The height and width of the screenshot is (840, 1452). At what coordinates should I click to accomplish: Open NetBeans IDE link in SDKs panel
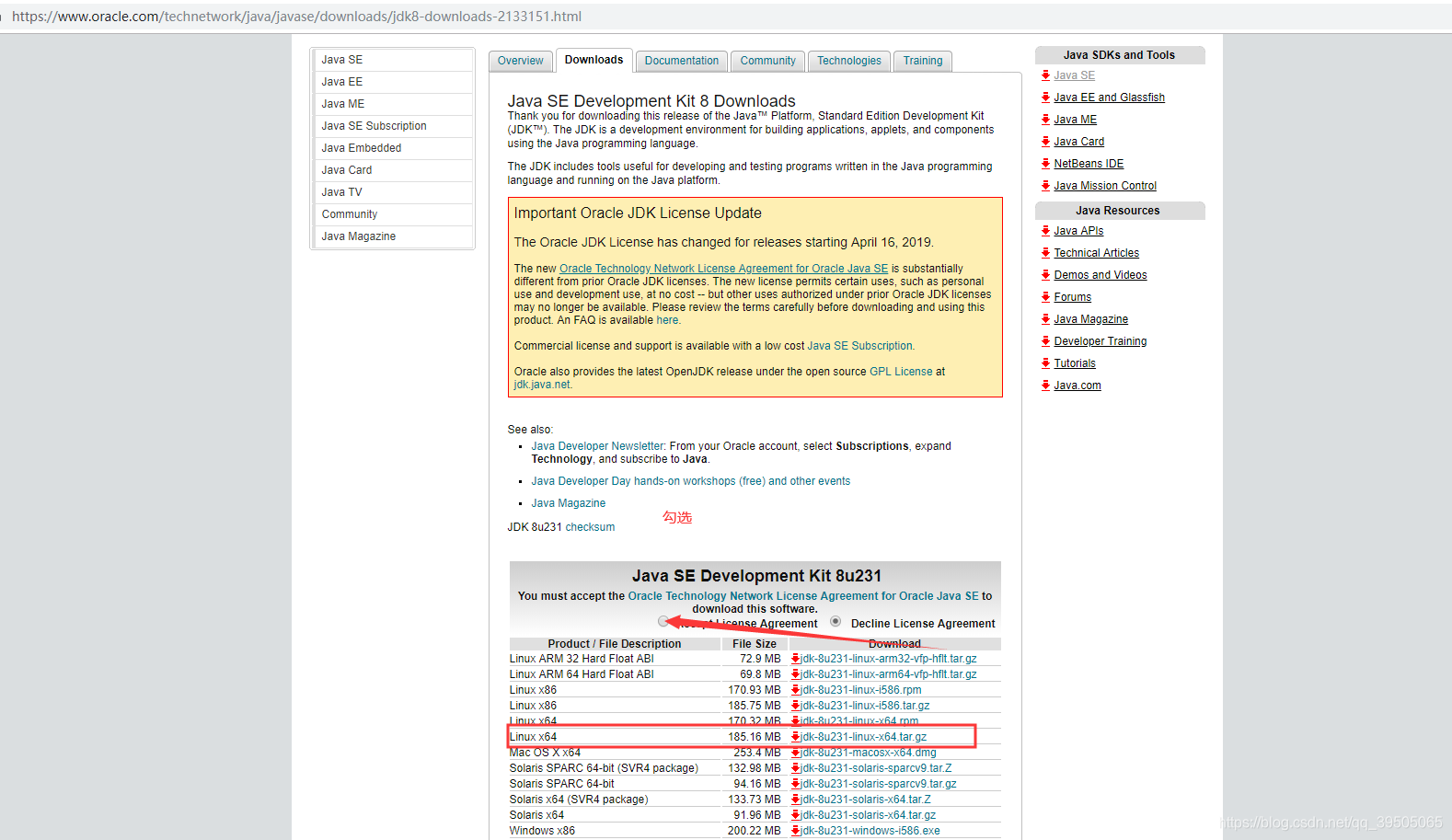(x=1089, y=164)
